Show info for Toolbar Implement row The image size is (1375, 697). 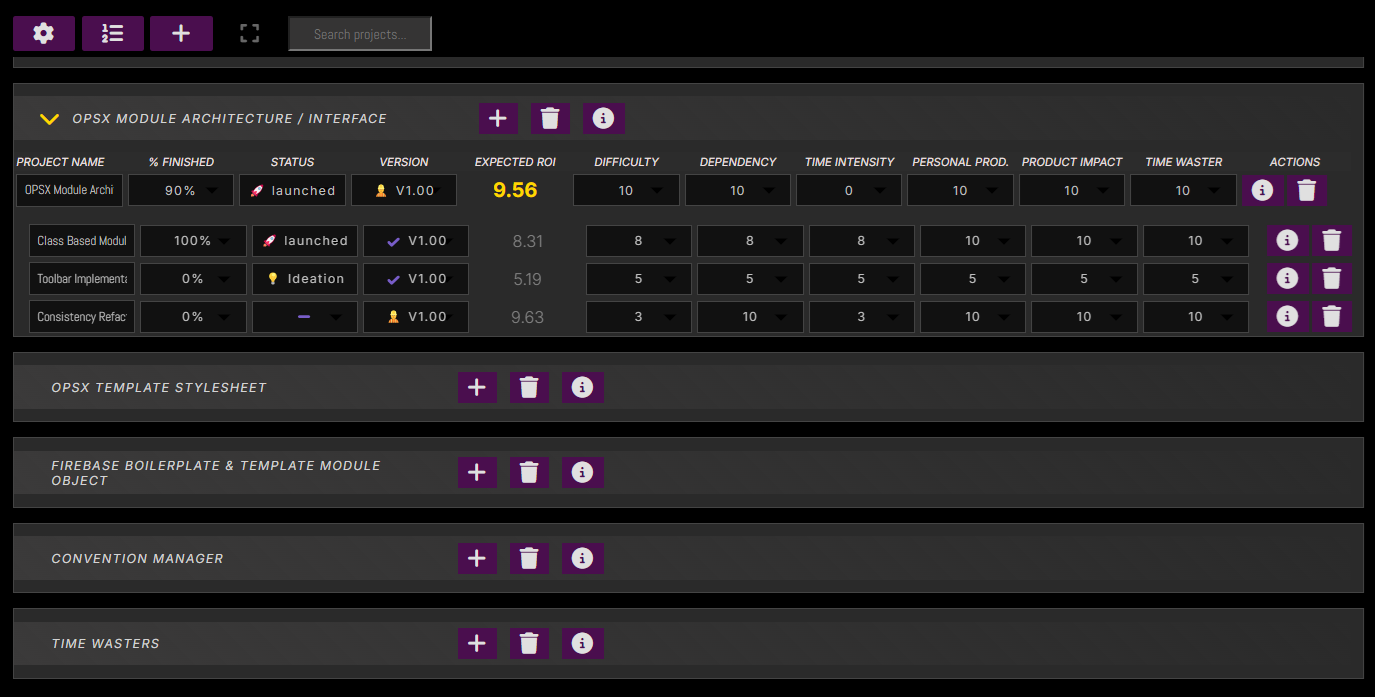click(1288, 278)
